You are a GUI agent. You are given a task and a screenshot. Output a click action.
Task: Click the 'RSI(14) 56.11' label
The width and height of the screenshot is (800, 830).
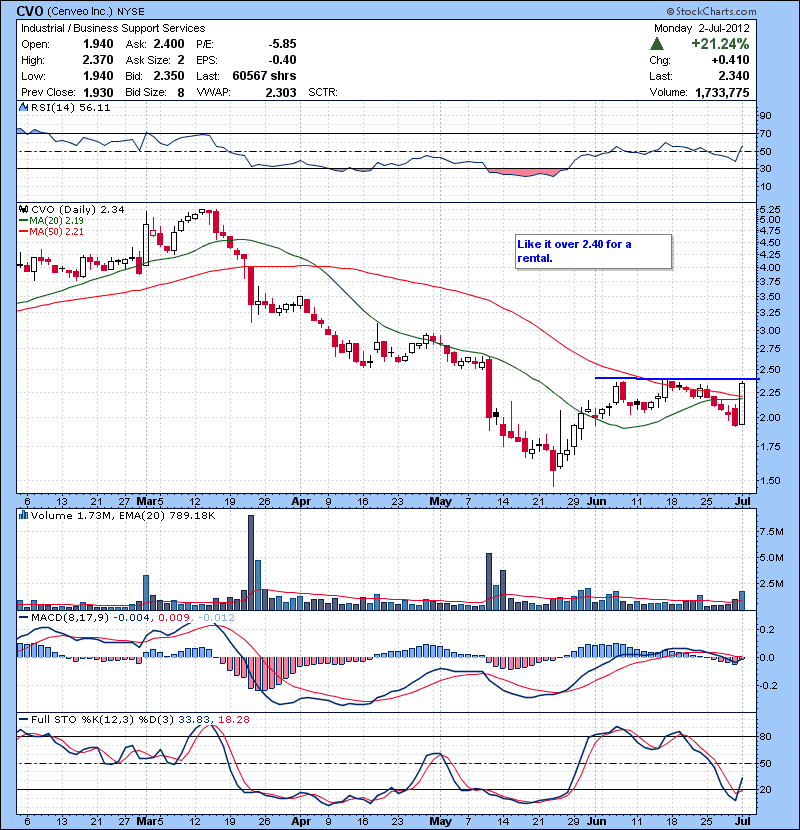[70, 107]
